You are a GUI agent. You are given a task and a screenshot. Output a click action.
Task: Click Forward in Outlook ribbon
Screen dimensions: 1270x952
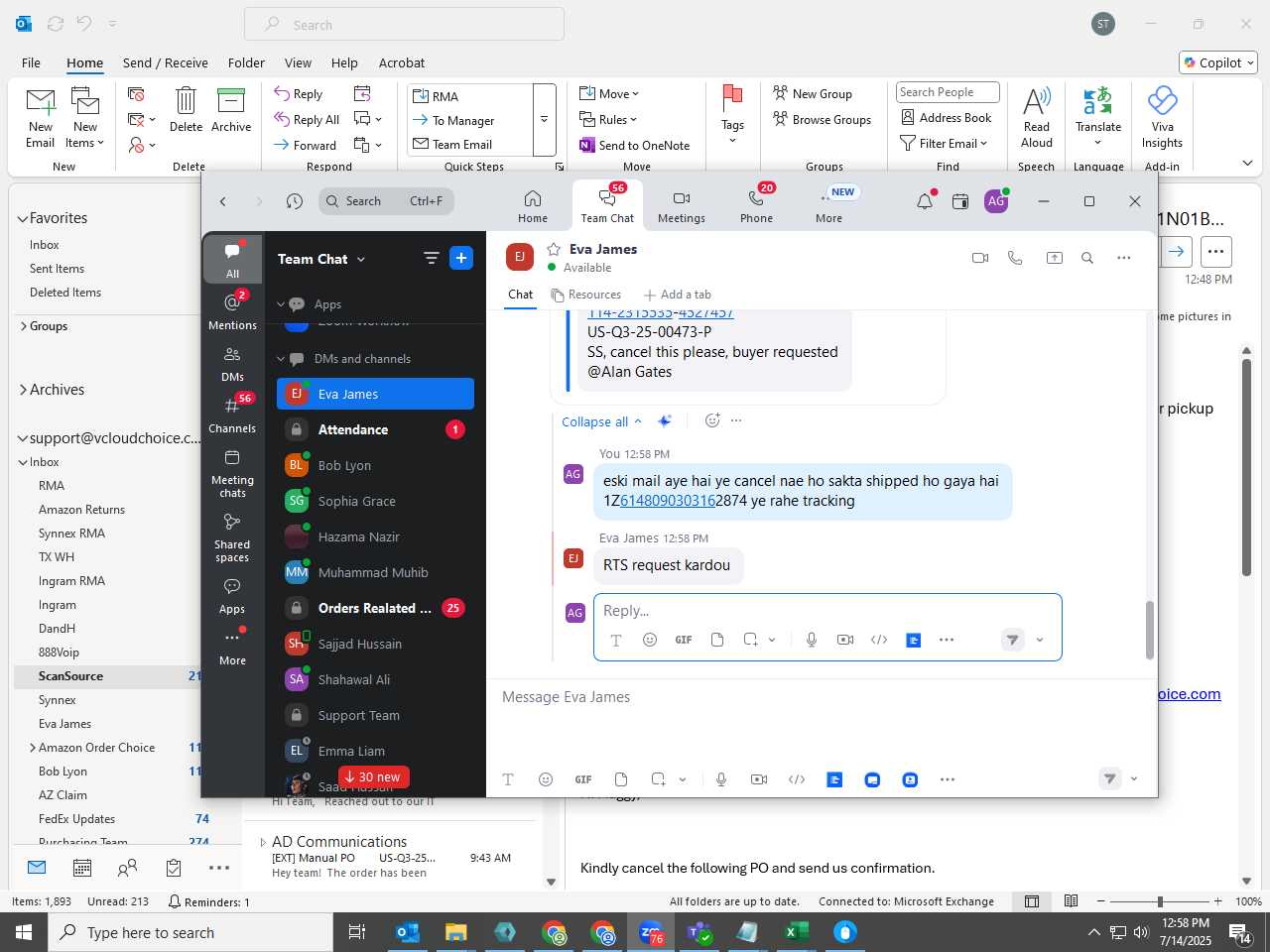[x=306, y=145]
